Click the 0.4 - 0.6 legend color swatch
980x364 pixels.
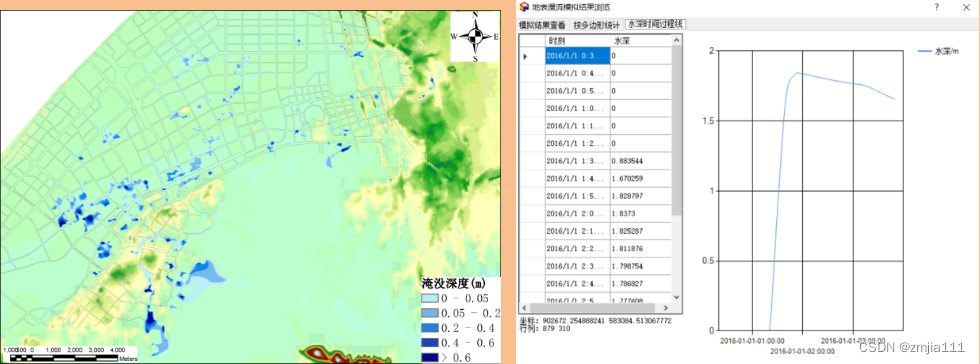(430, 343)
